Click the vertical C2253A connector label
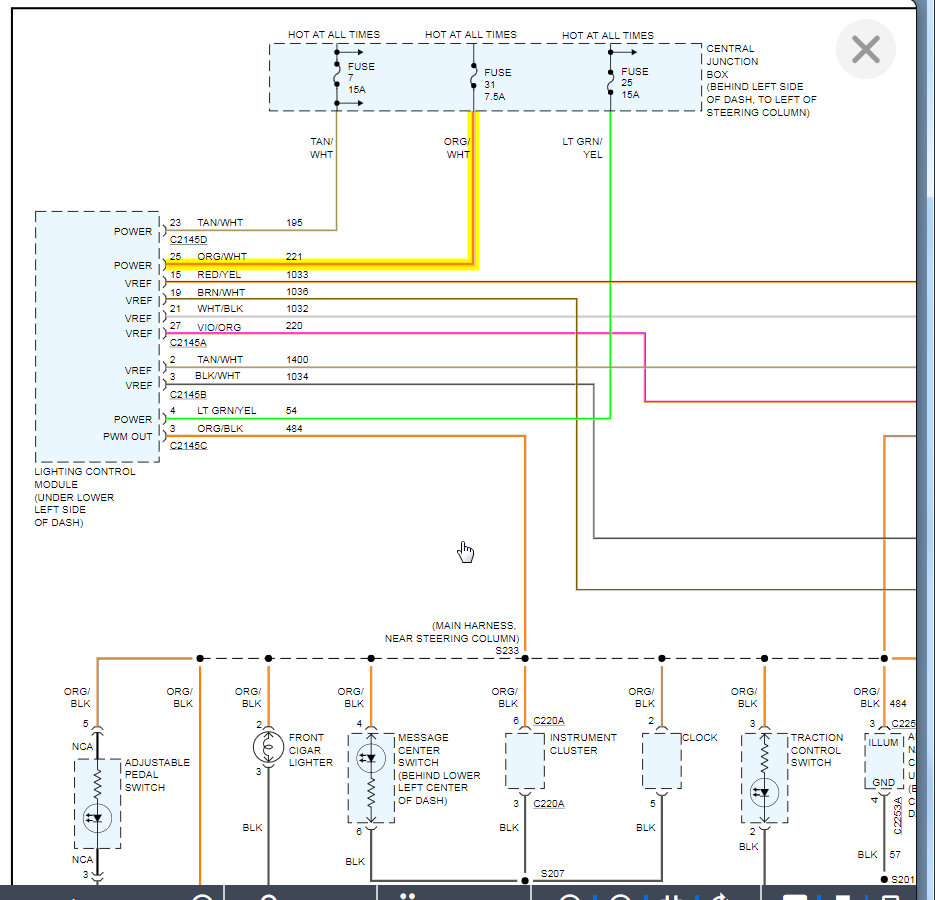 (897, 815)
